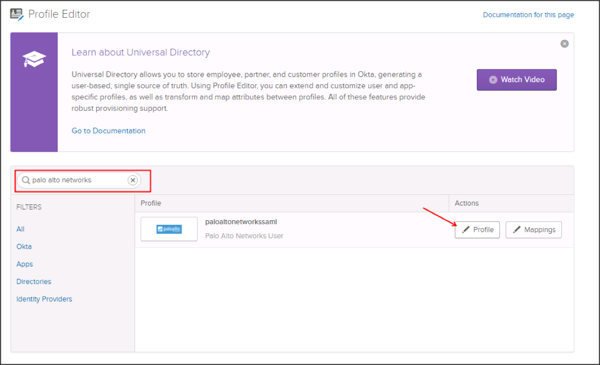Click the Watch Video button
The width and height of the screenshot is (600, 365).
click(x=517, y=80)
